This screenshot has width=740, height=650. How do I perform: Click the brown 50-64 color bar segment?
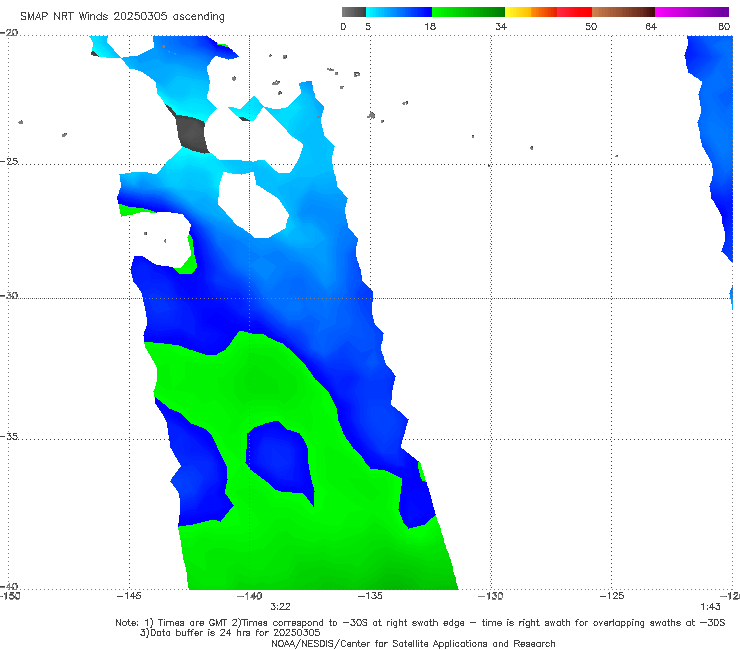(623, 12)
